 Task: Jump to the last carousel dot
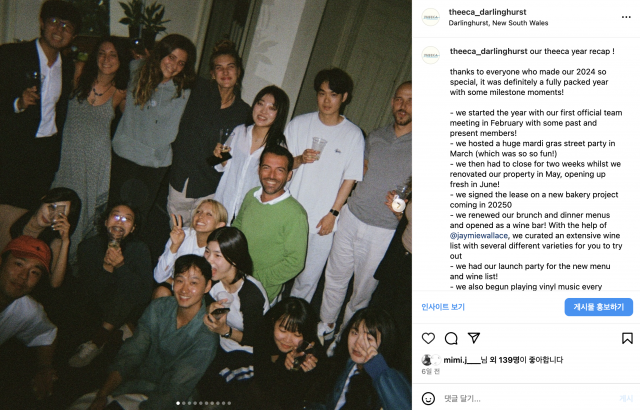(229, 403)
